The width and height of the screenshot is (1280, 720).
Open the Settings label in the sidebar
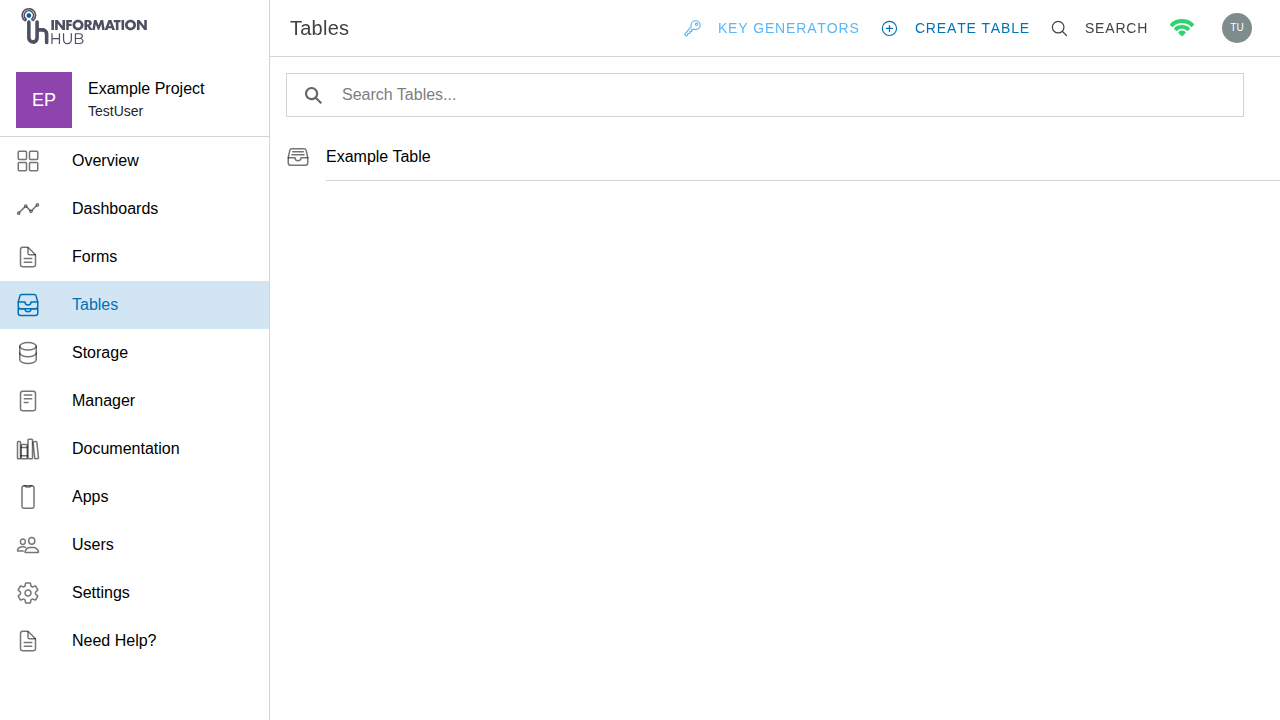coord(101,593)
